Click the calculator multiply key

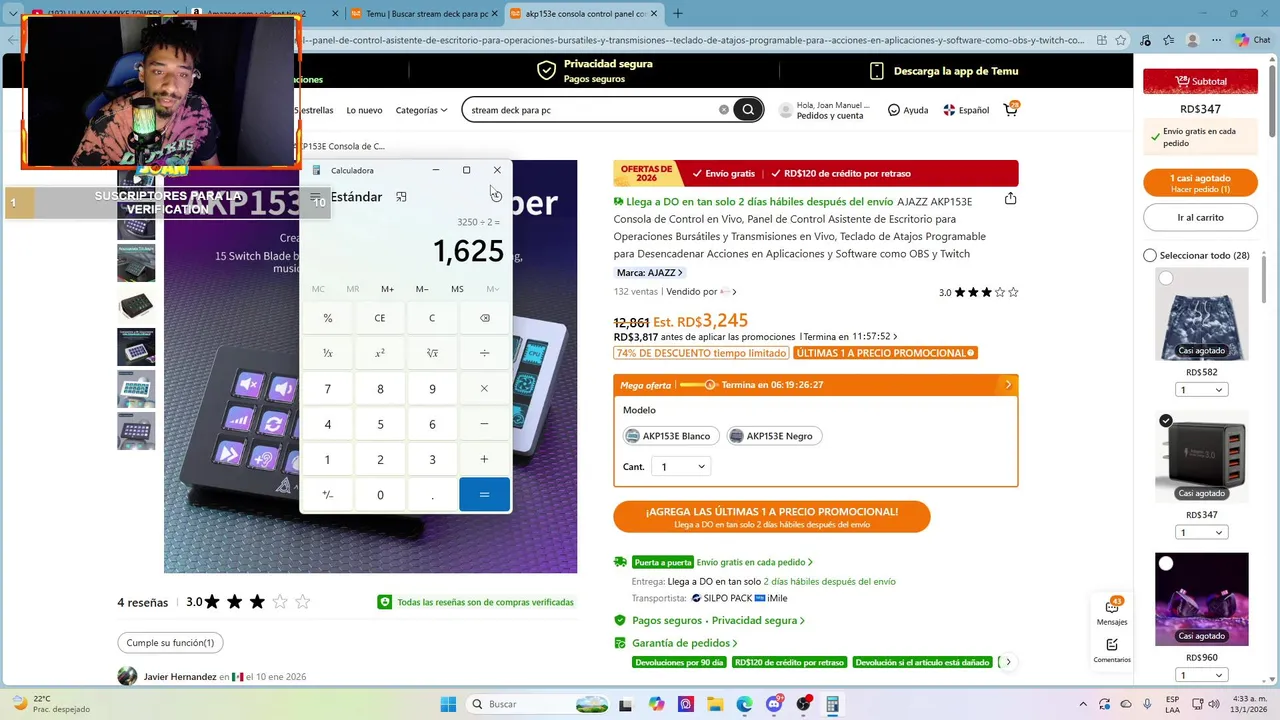coord(484,389)
